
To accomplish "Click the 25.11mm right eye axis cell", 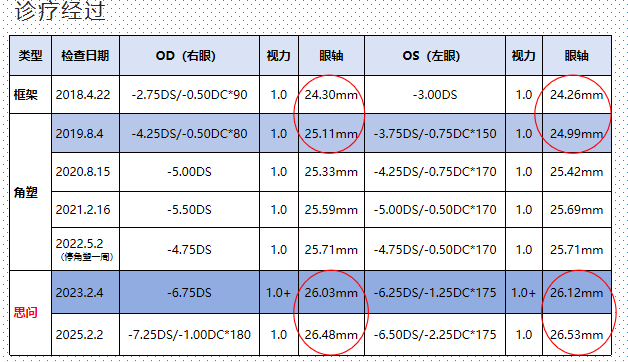I will pos(331,133).
